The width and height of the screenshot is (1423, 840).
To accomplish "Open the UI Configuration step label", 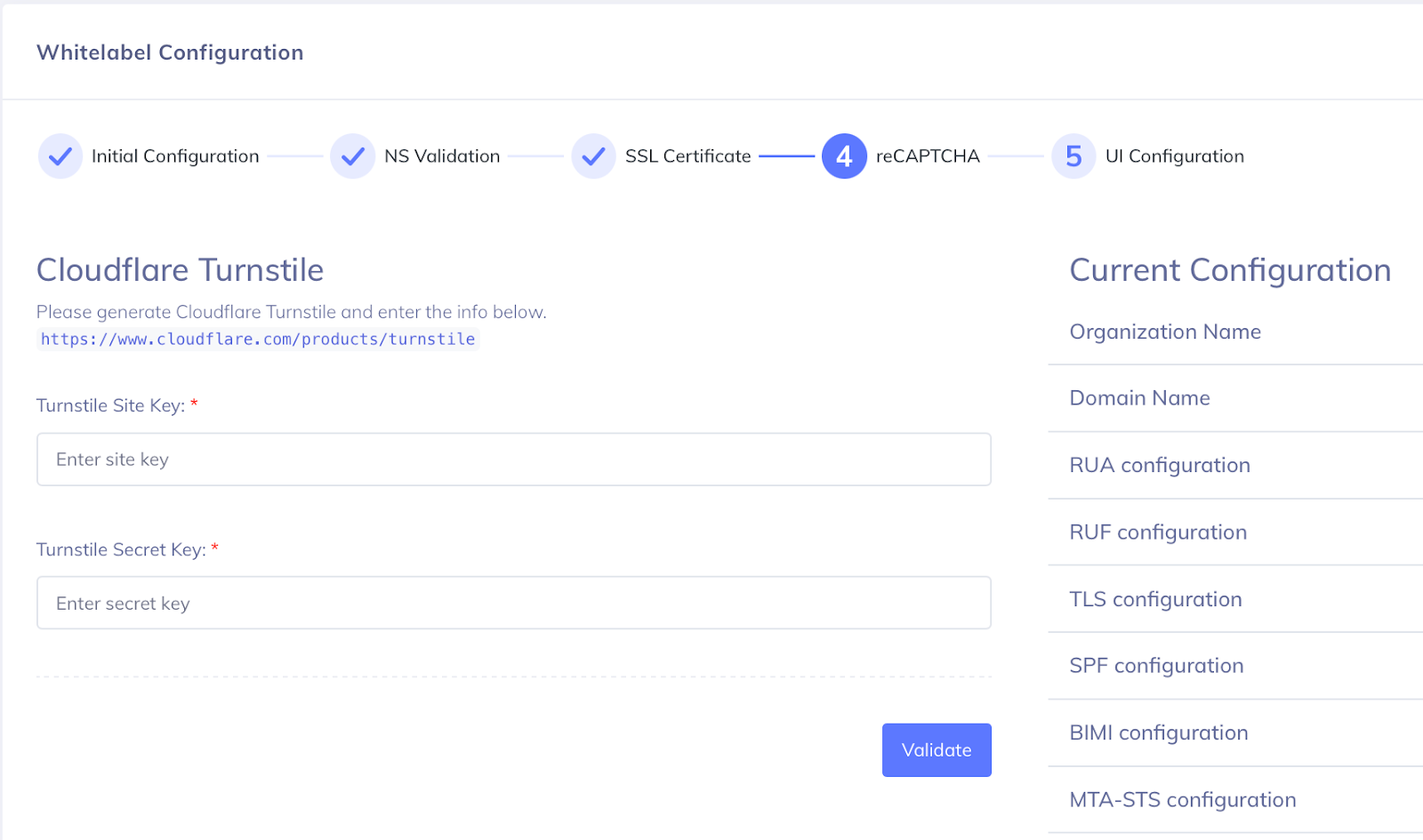I will tap(1175, 156).
